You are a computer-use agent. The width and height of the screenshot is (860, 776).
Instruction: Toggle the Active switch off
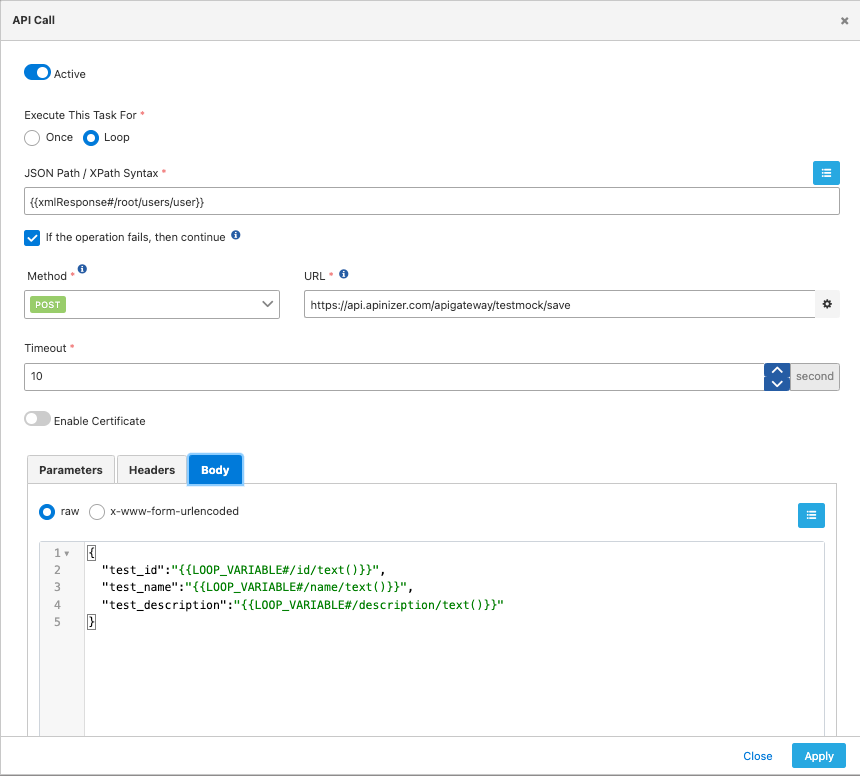click(37, 73)
